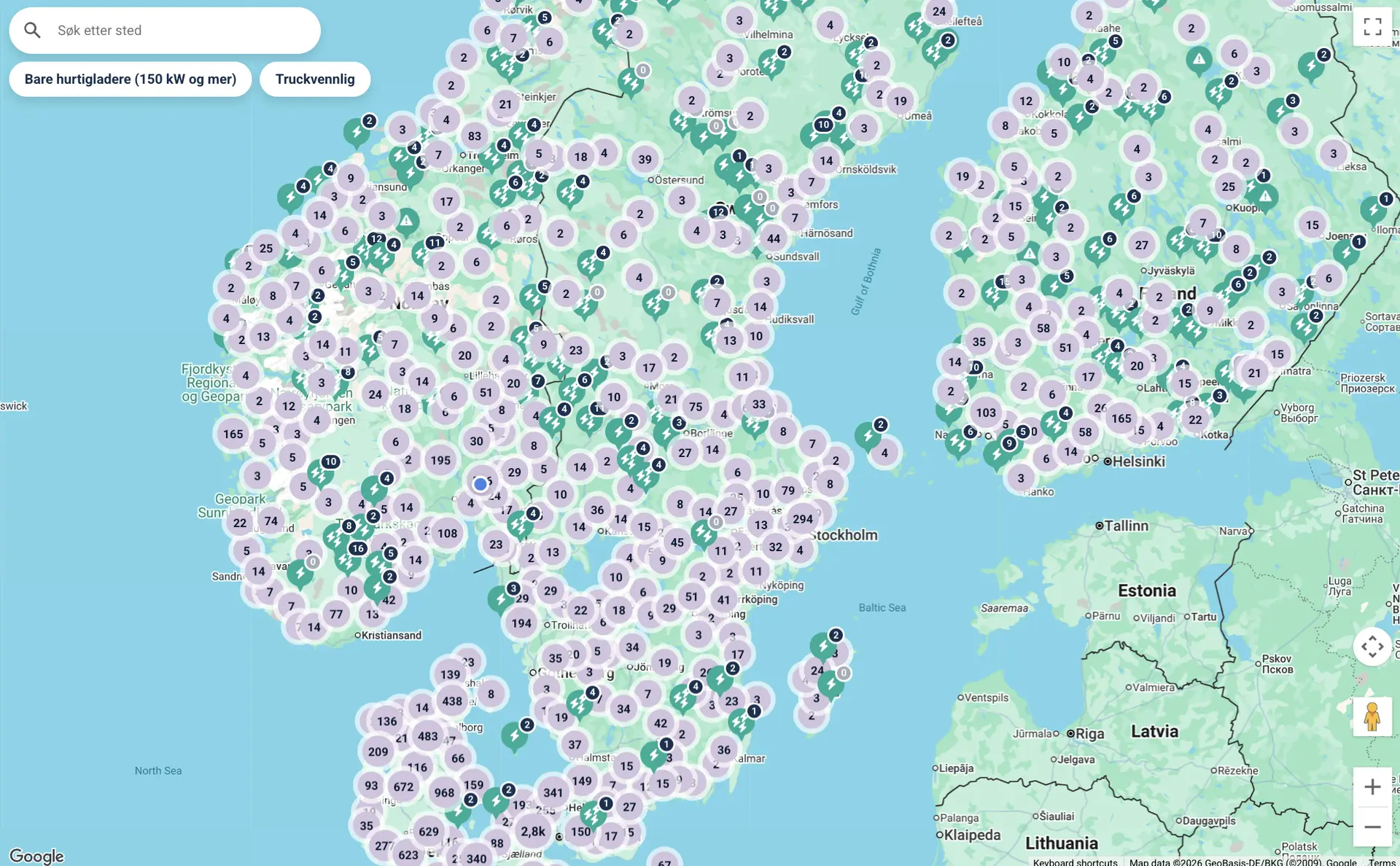This screenshot has height=866, width=1400.
Task: Open cluster marker '79'
Action: (x=788, y=491)
